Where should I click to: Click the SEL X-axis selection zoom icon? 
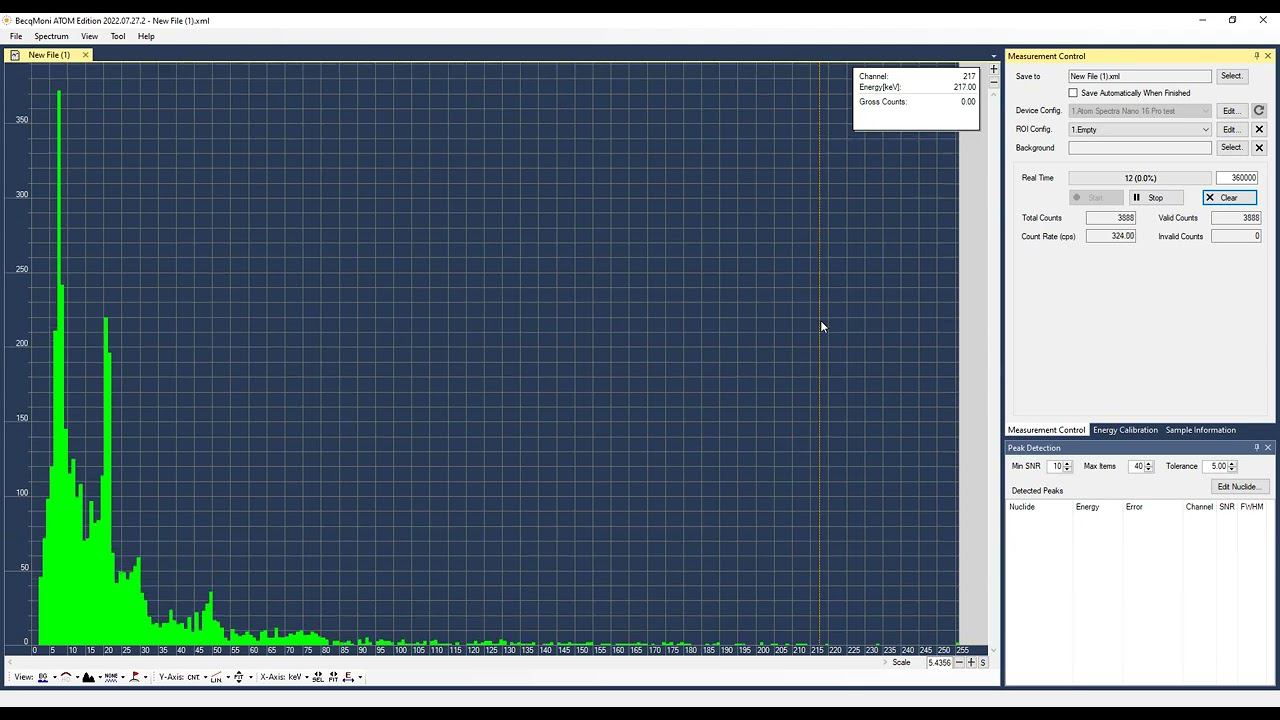click(318, 677)
